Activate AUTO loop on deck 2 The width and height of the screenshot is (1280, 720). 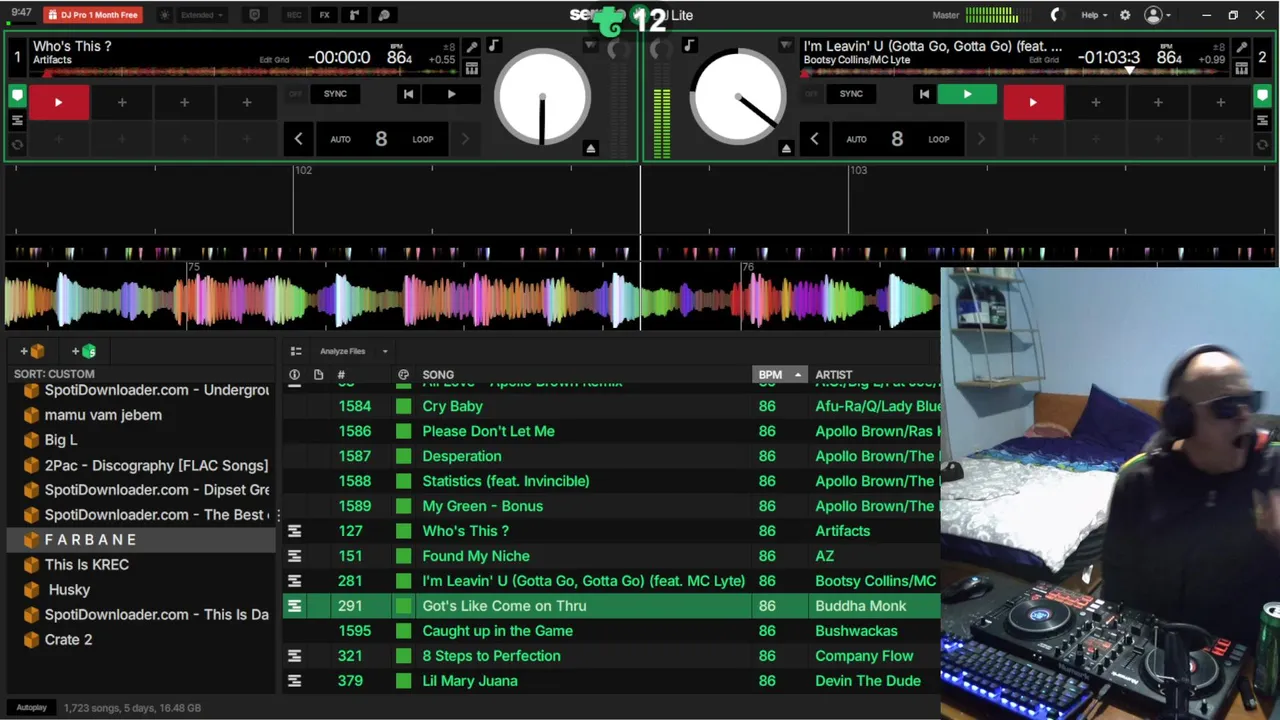coord(857,139)
